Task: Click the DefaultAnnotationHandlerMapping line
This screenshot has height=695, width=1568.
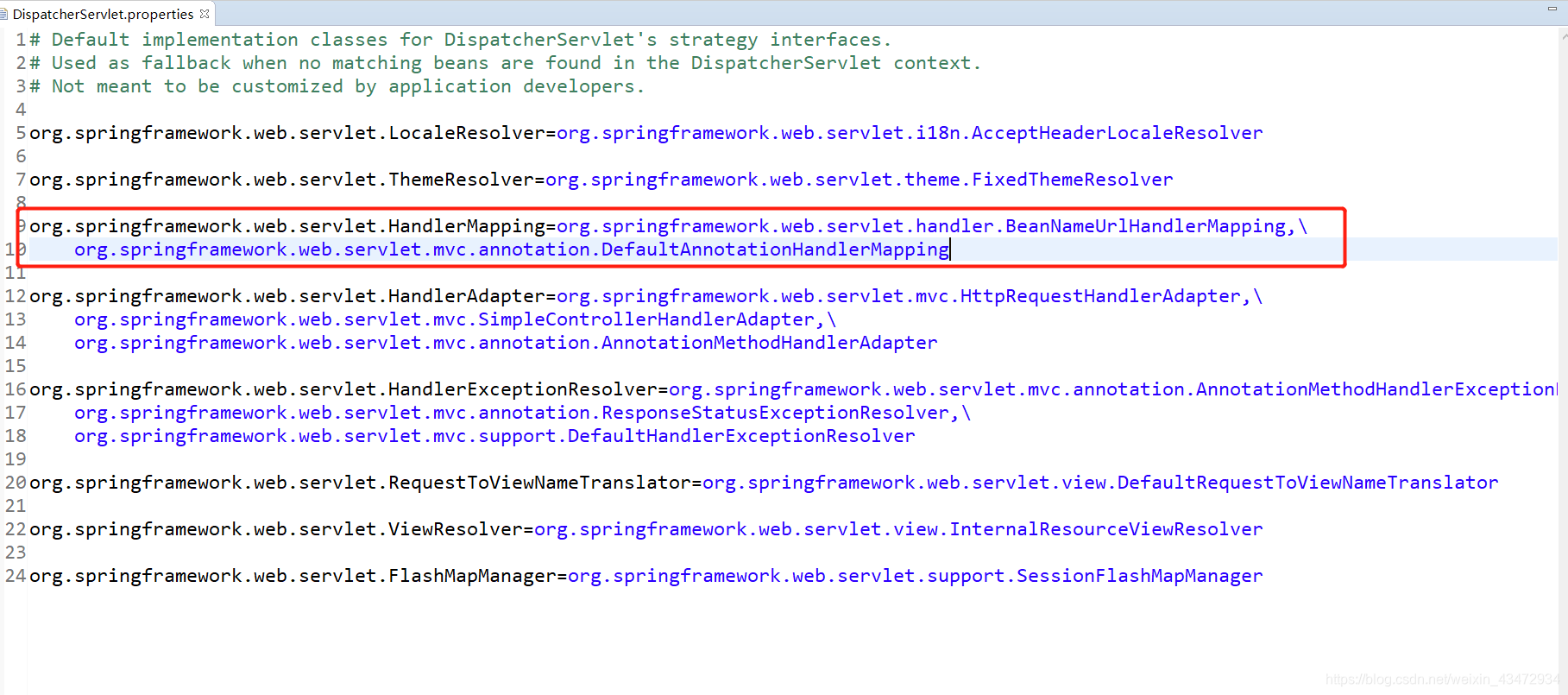Action: click(512, 250)
